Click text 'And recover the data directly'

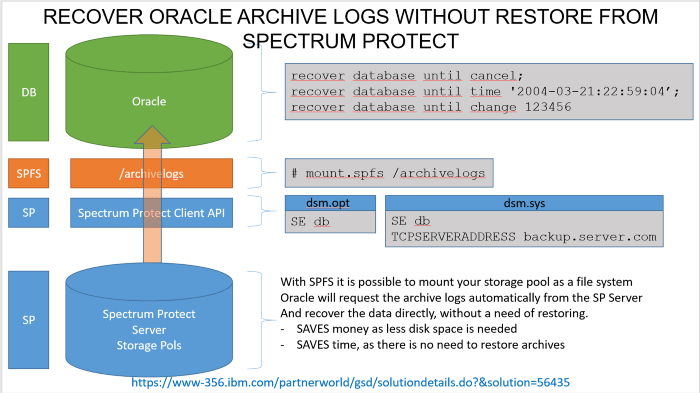point(434,314)
